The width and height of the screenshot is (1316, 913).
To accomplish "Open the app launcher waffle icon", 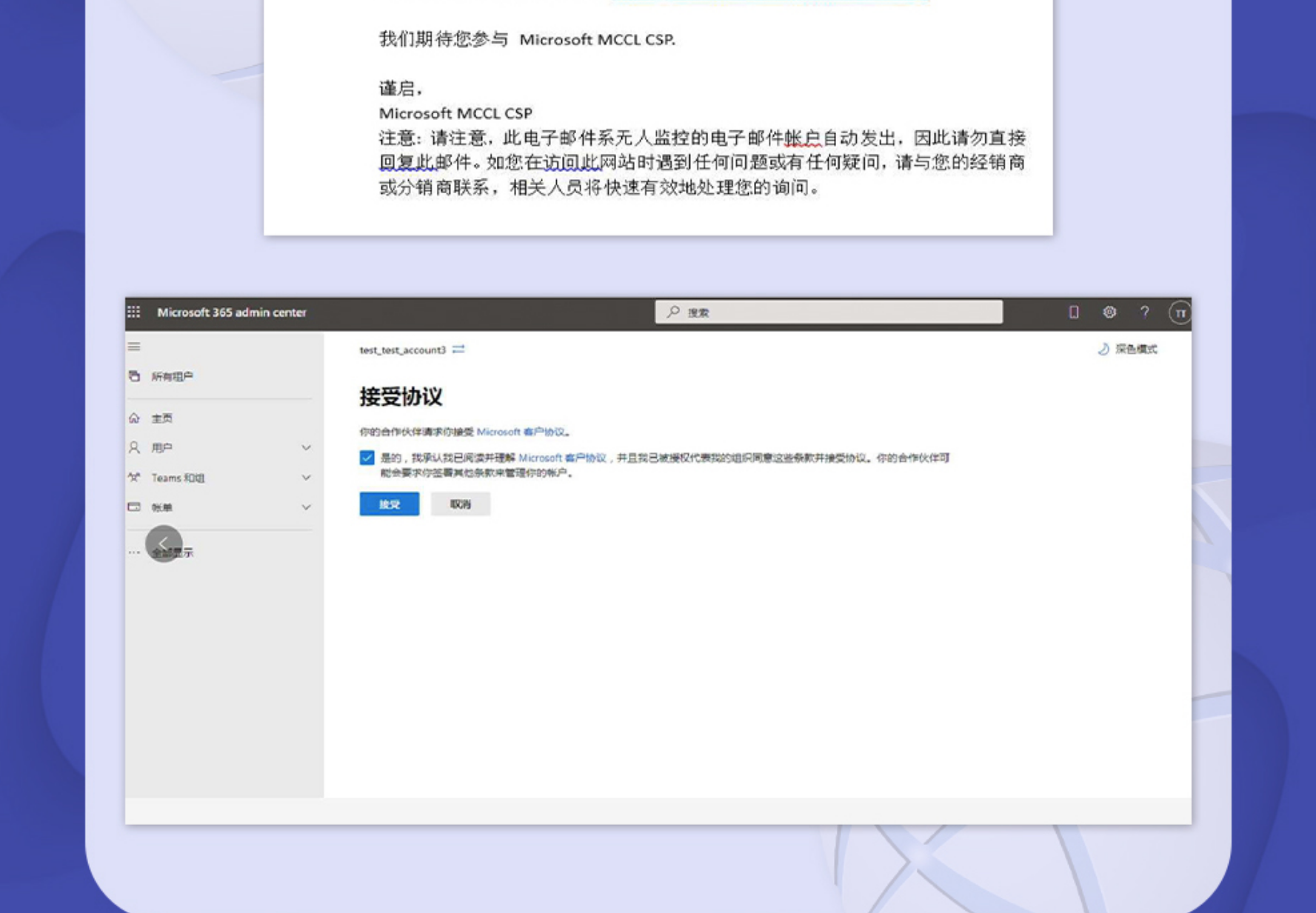I will tap(133, 312).
